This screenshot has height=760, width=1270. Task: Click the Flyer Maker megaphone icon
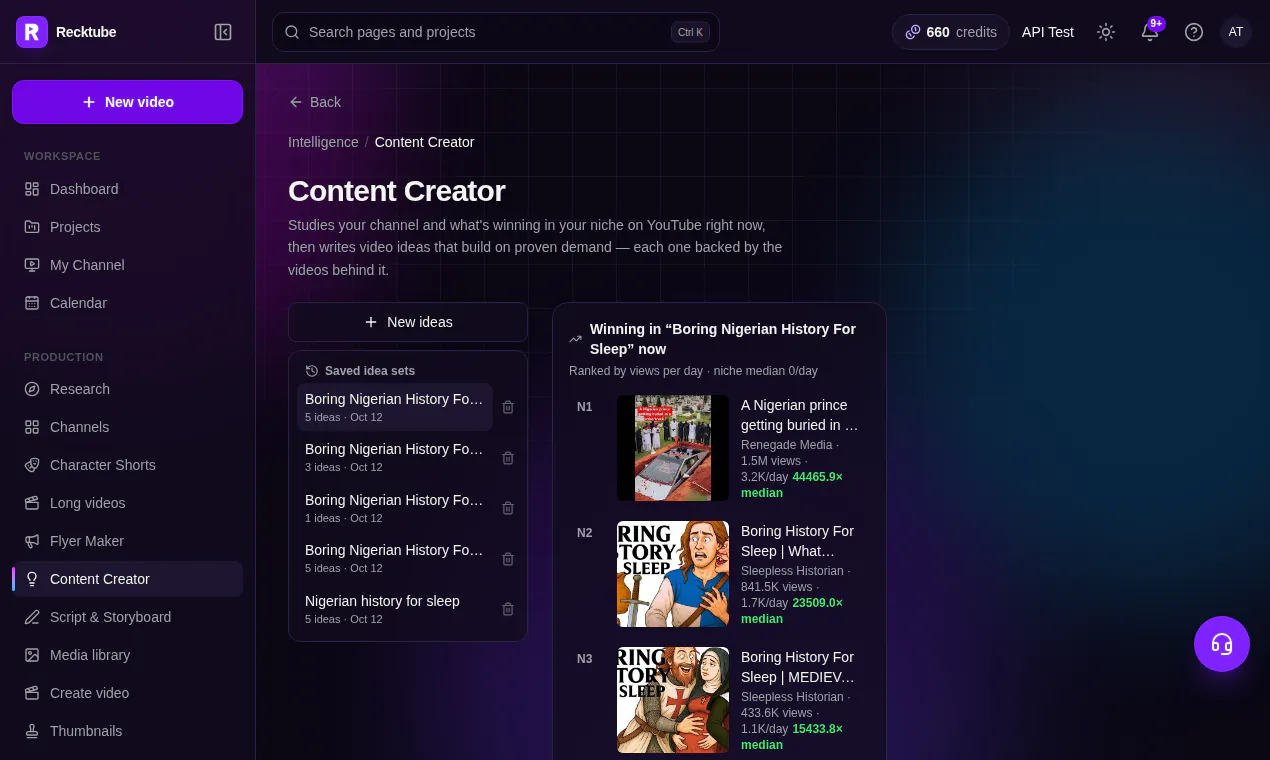pos(32,541)
